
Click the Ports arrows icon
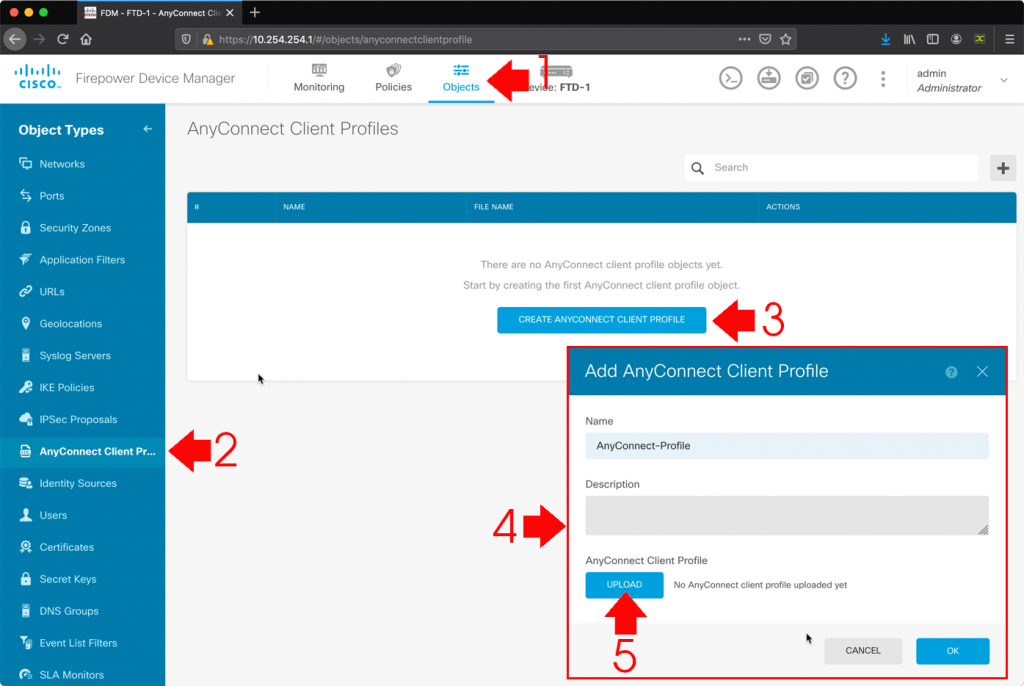pos(25,195)
